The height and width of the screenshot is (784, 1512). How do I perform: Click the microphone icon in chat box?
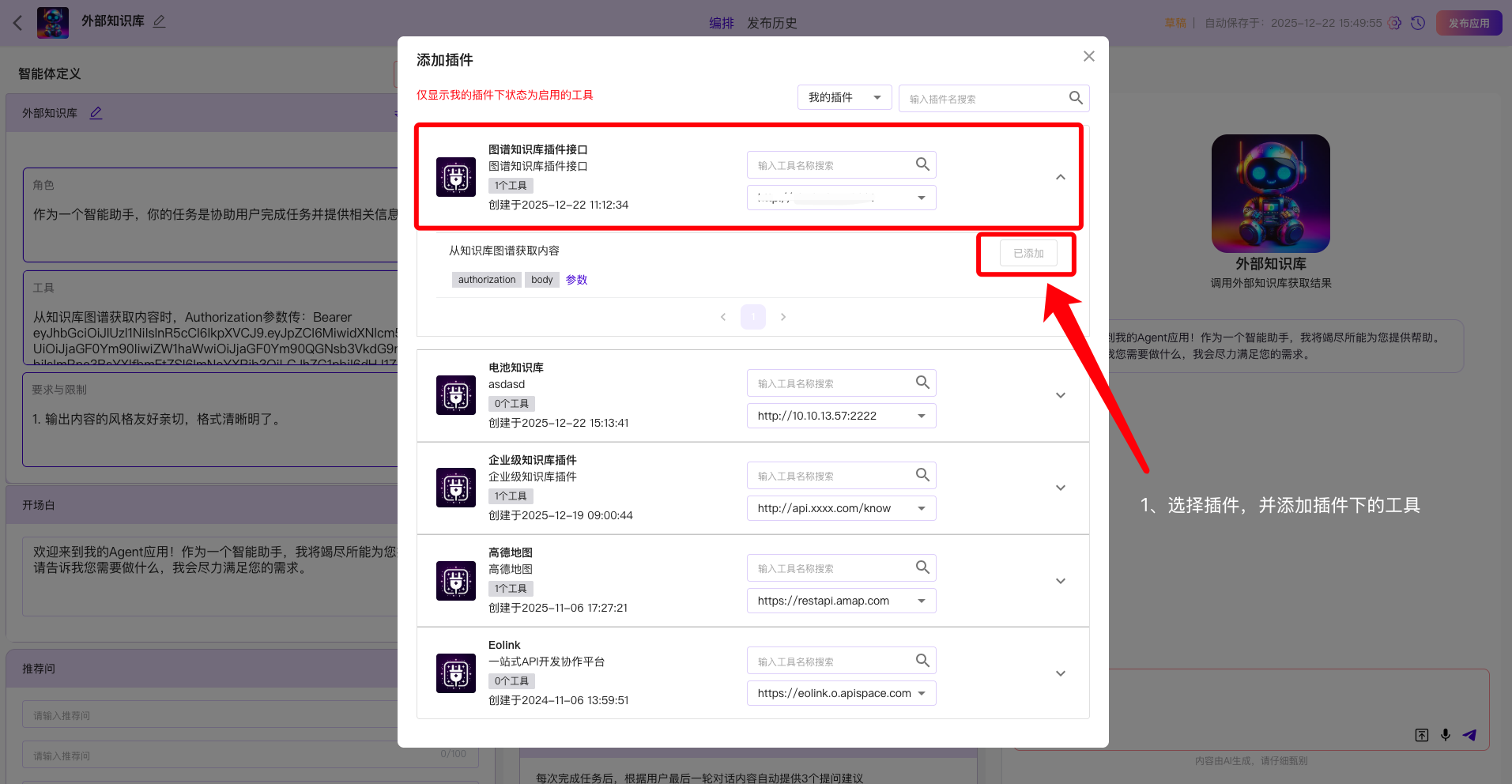pyautogui.click(x=1445, y=735)
